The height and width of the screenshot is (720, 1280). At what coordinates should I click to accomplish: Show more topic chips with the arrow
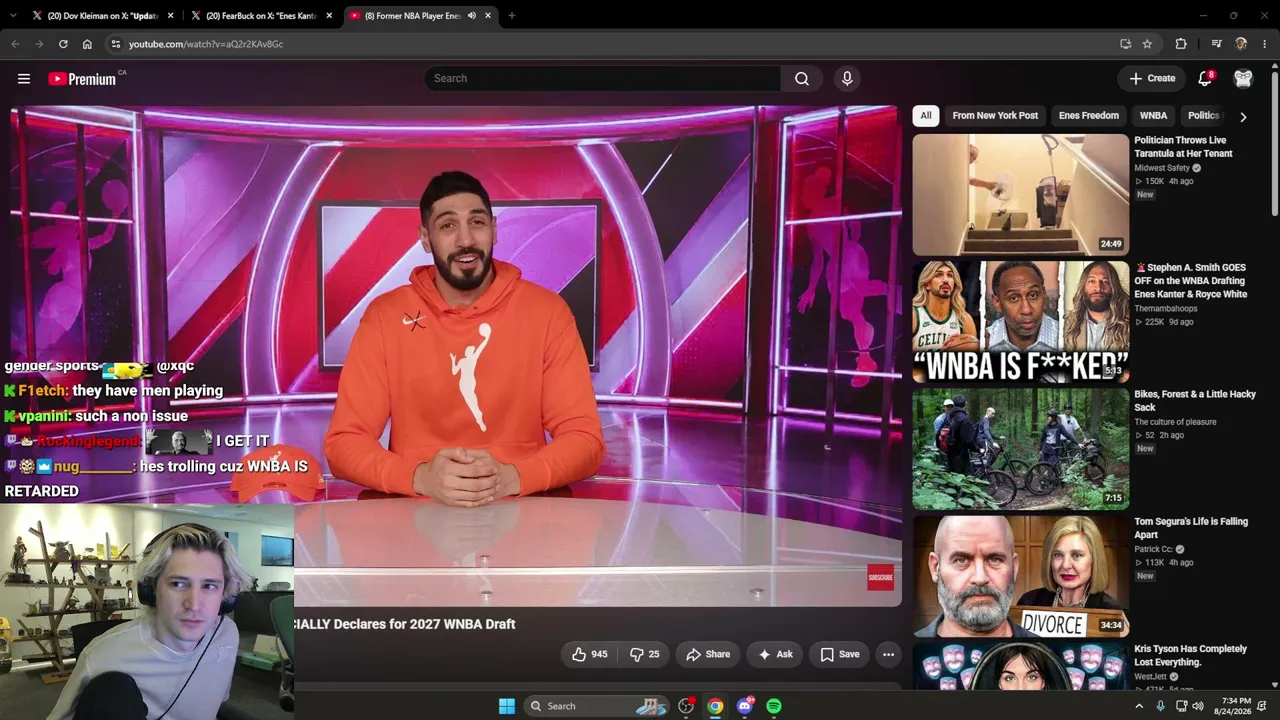click(1243, 116)
